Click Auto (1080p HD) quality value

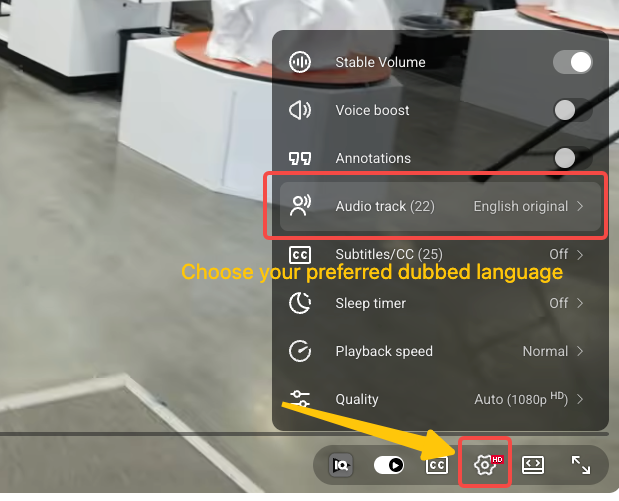tap(521, 399)
